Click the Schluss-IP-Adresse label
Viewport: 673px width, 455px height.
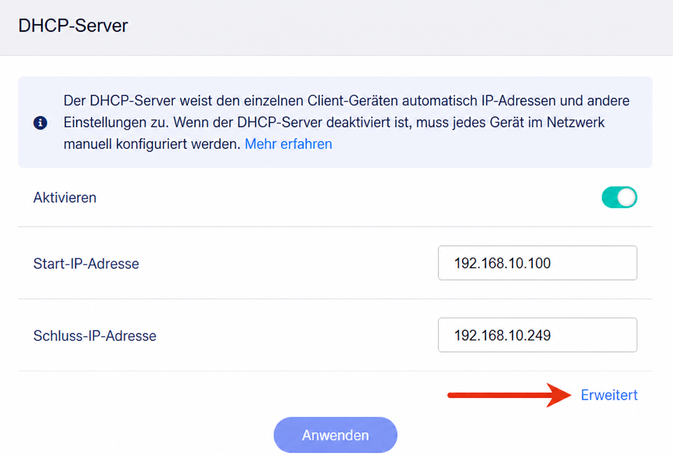pos(95,336)
